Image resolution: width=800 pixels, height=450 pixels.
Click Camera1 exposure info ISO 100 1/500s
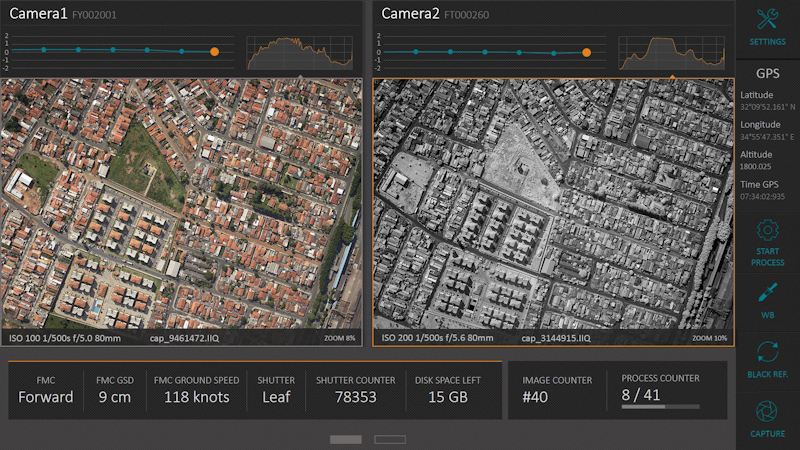tap(65, 338)
